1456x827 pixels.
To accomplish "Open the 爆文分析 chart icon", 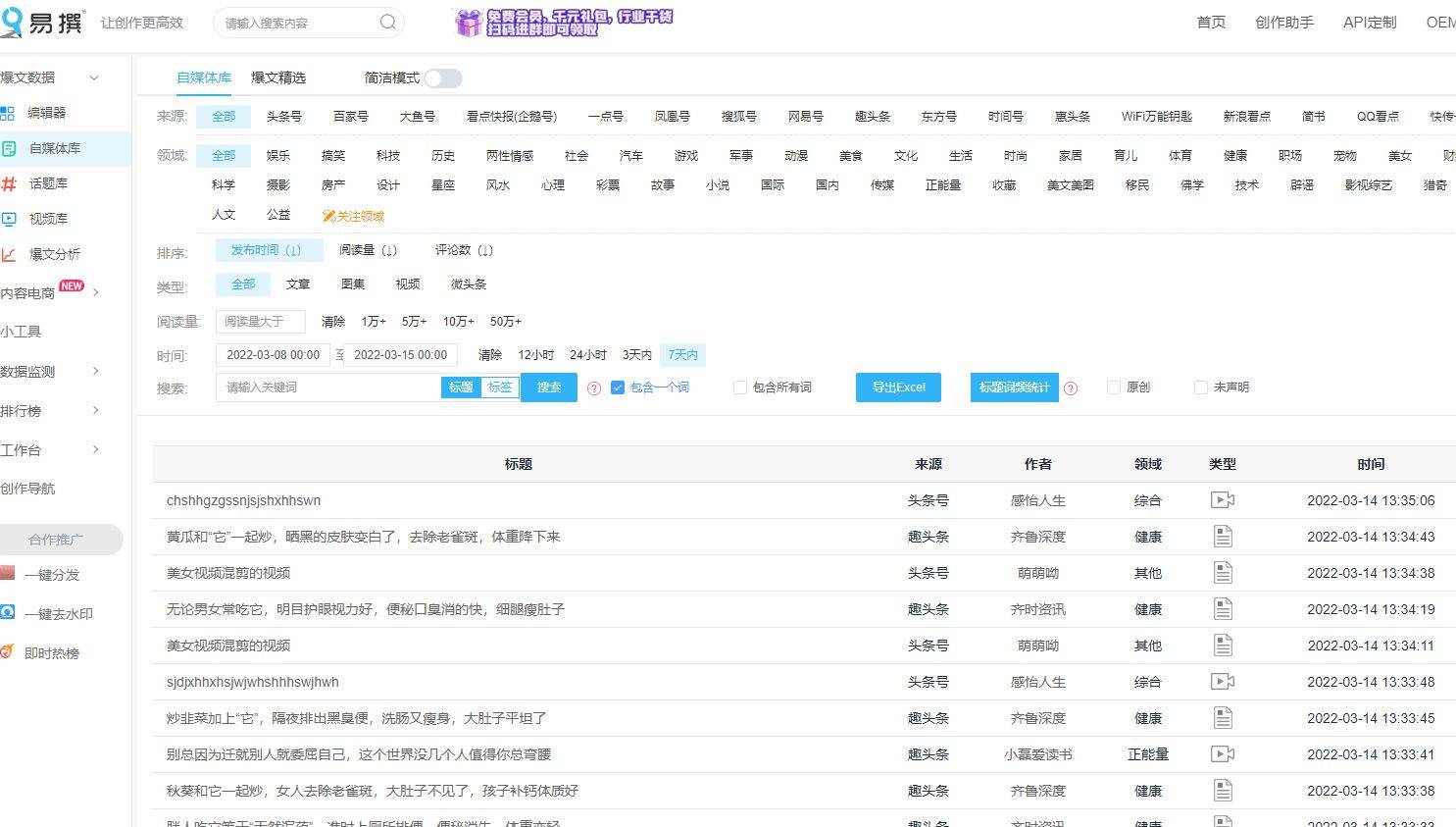I will (x=9, y=254).
